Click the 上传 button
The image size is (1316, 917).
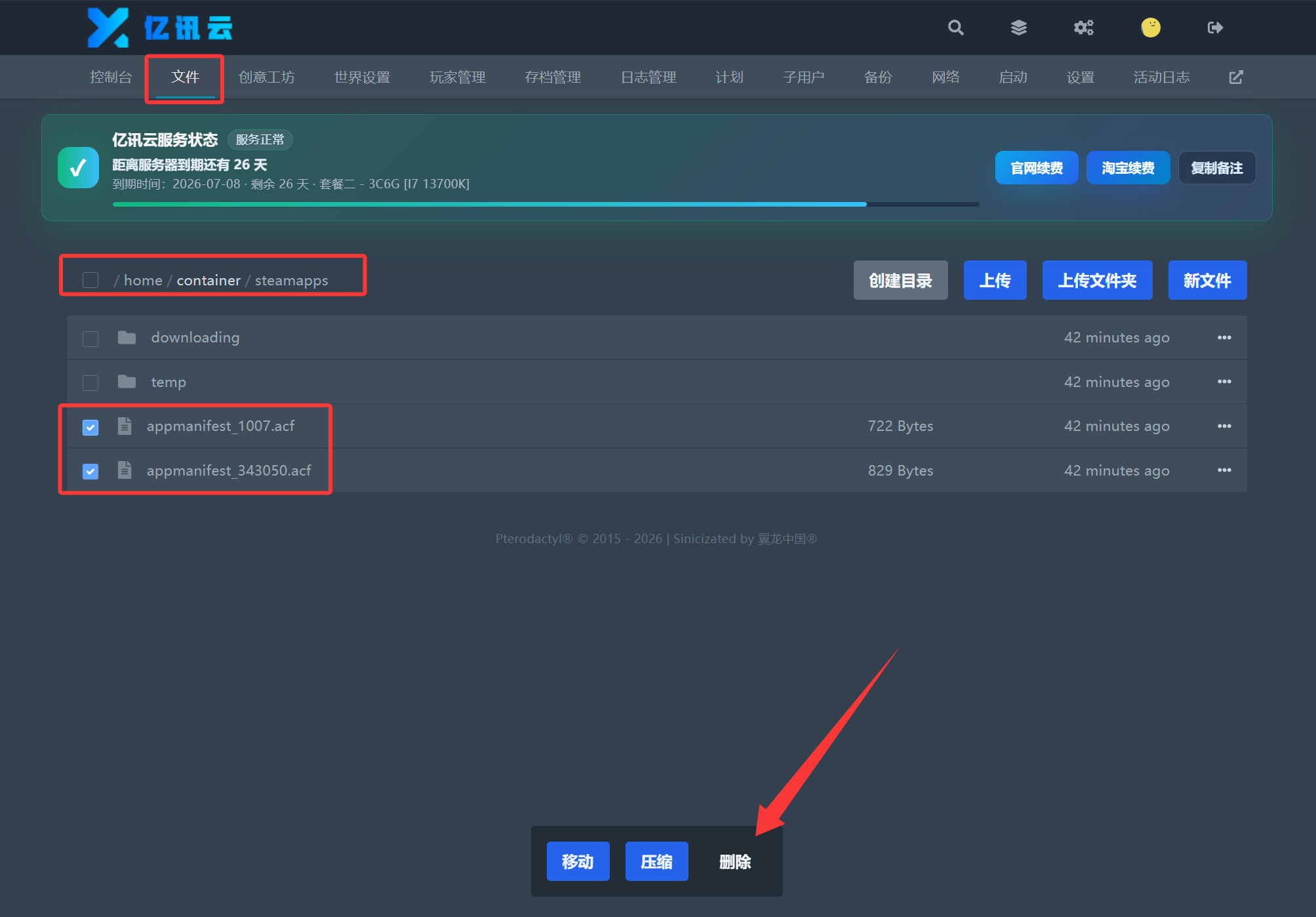tap(995, 281)
